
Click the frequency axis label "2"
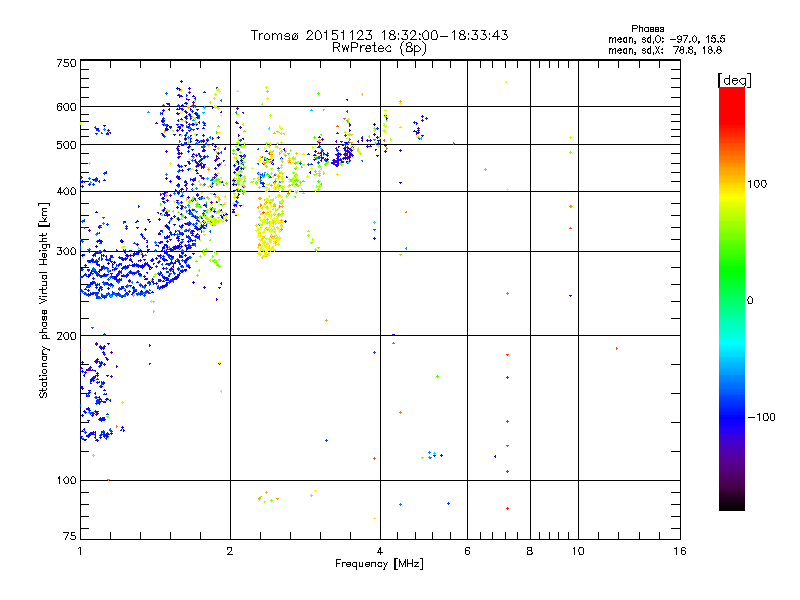[x=230, y=551]
